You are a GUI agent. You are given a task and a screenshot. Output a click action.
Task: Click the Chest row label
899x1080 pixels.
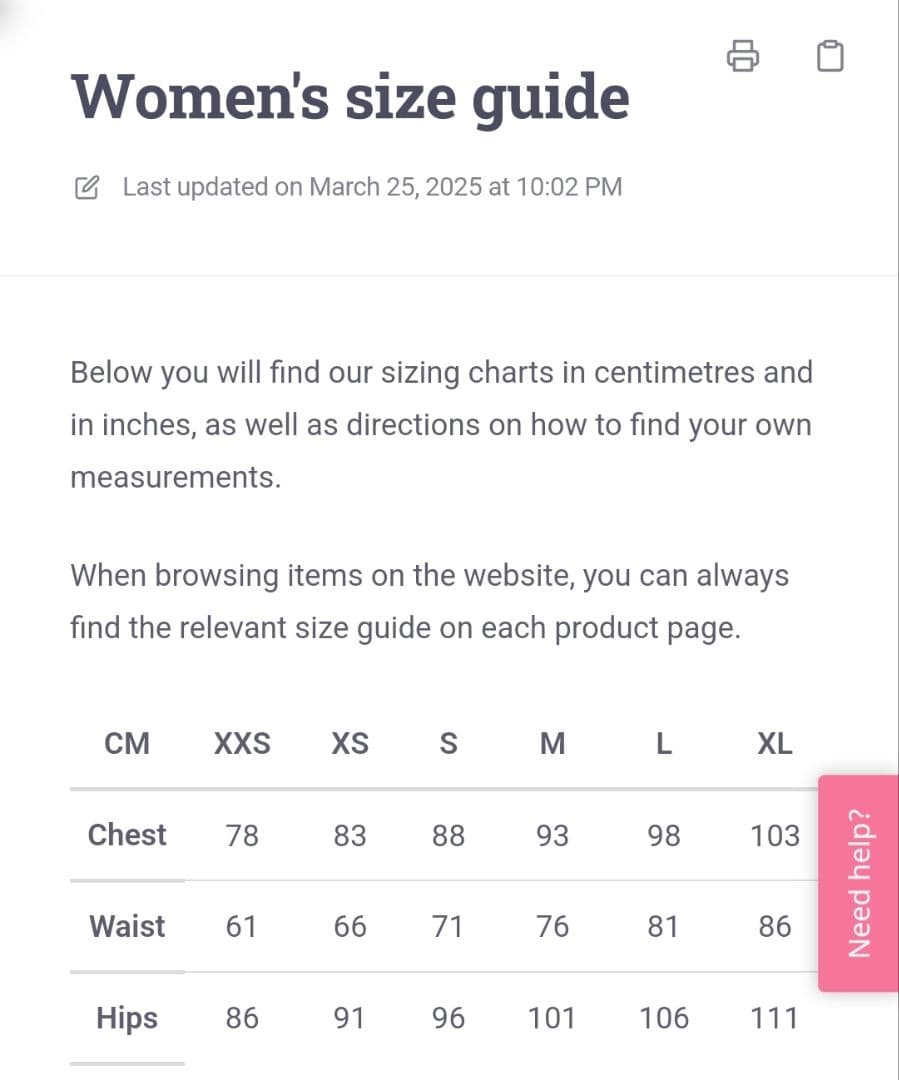click(x=127, y=835)
